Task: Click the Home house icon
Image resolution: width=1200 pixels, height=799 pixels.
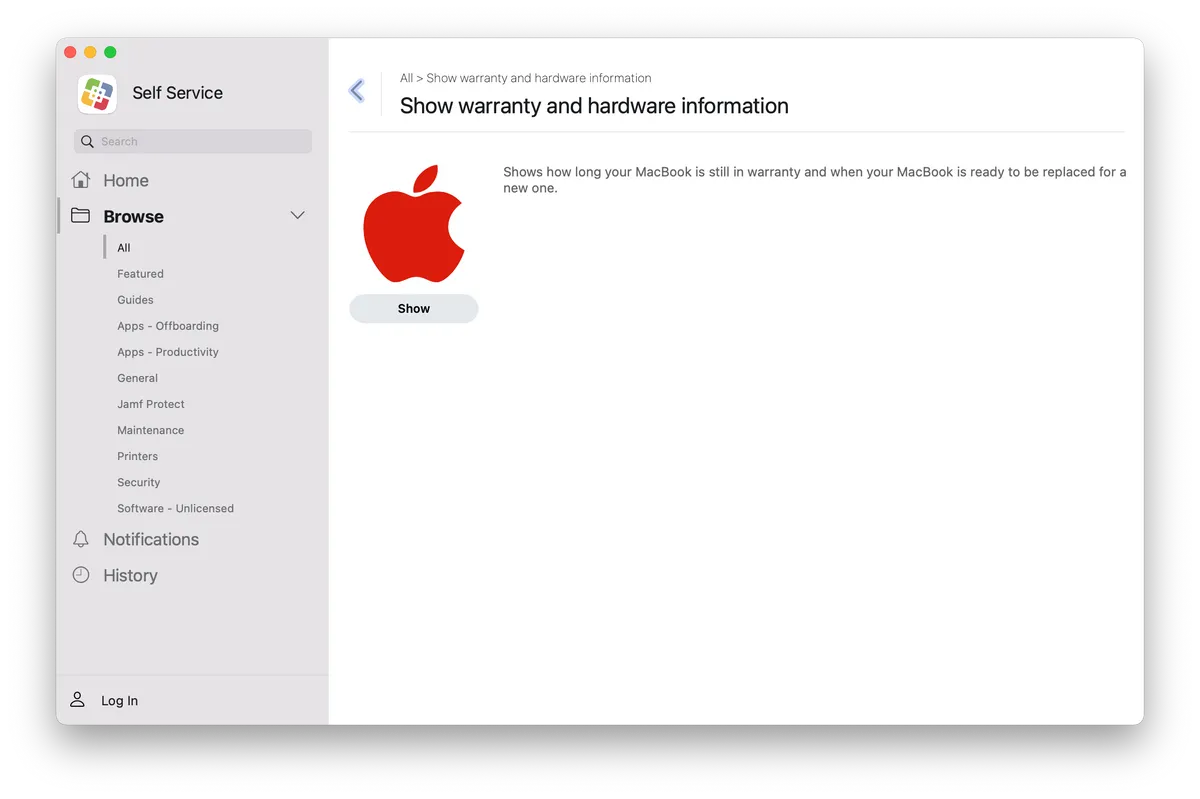Action: point(81,180)
